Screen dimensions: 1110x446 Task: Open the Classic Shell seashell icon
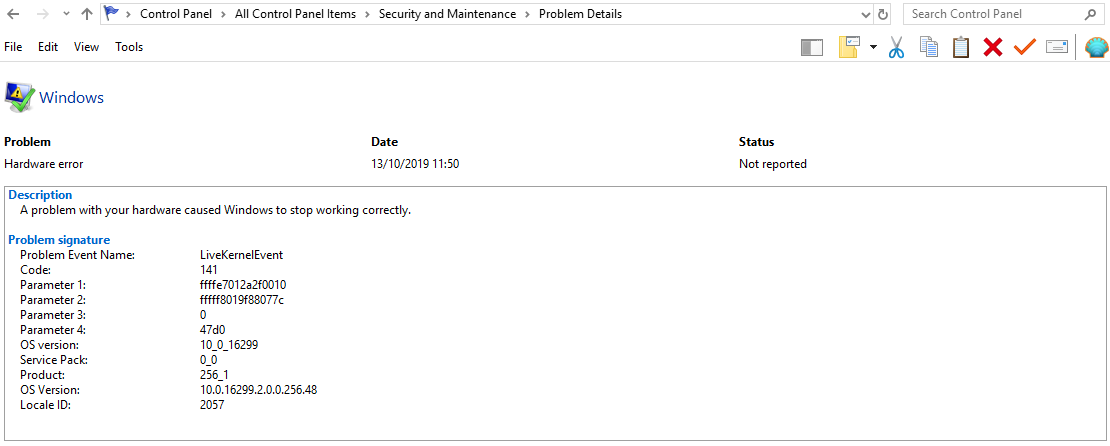tap(1096, 47)
